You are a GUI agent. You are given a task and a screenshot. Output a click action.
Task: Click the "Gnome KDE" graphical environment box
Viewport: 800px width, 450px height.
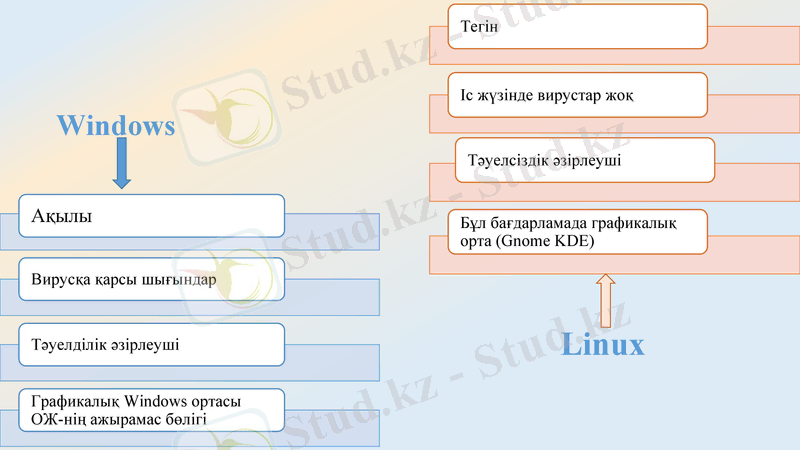(578, 232)
